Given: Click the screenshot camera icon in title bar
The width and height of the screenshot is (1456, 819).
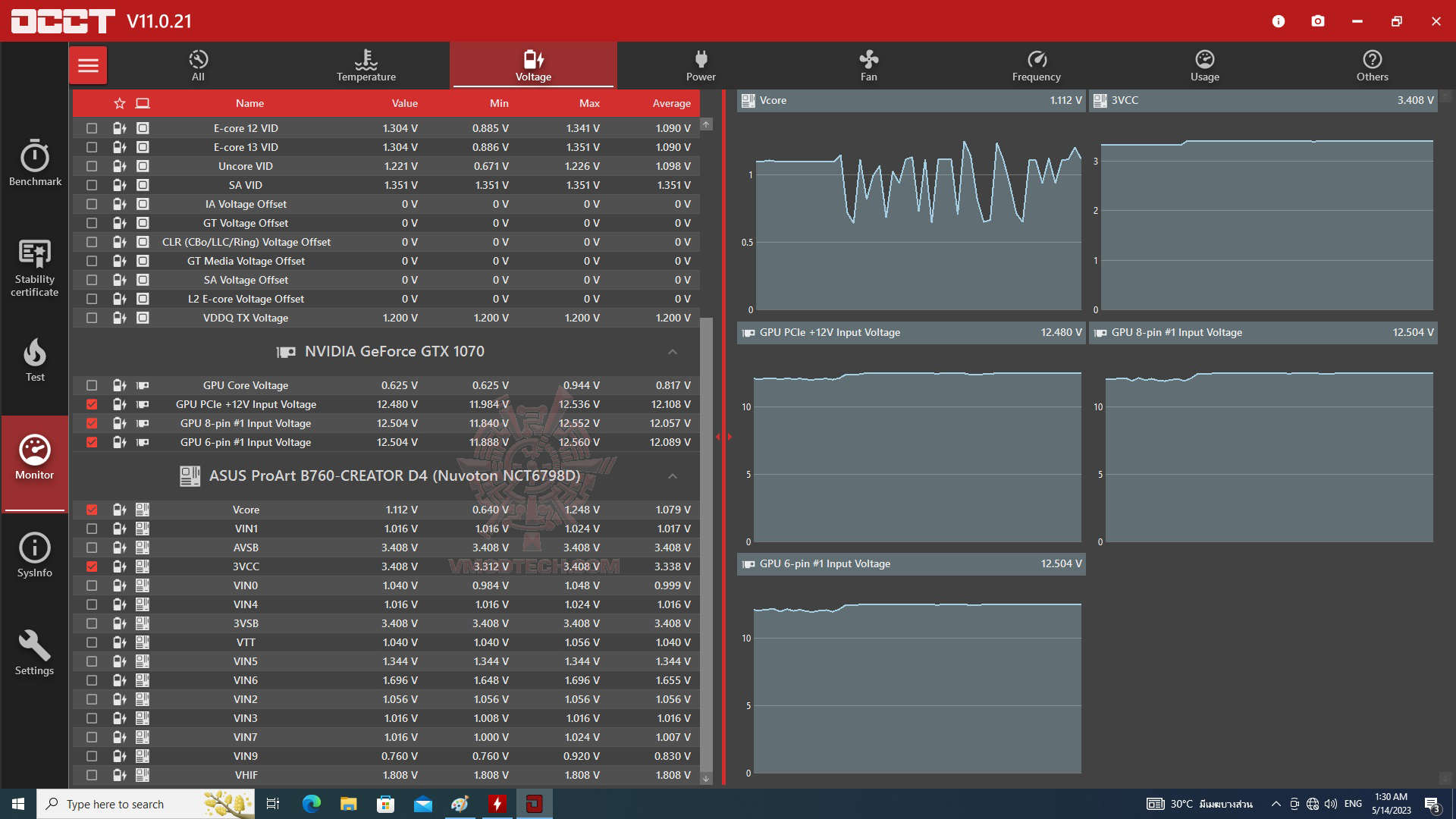Looking at the screenshot, I should click(x=1318, y=21).
